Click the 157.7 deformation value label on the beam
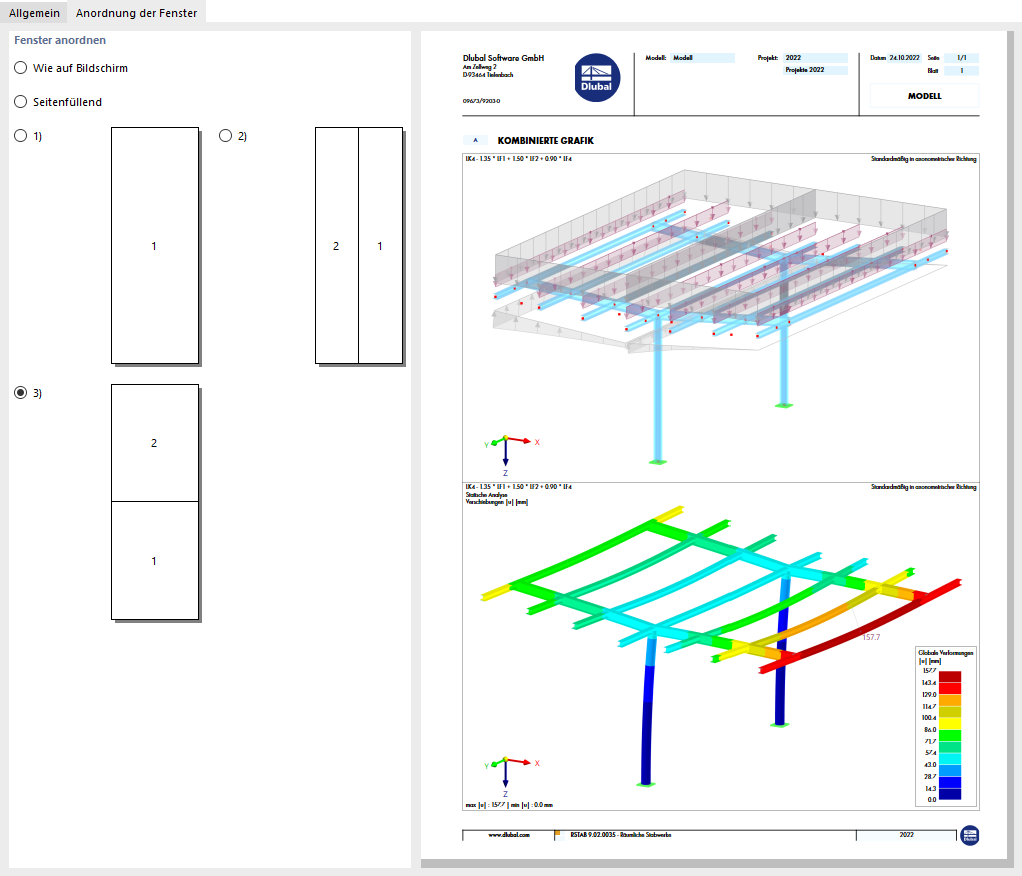Image resolution: width=1022 pixels, height=876 pixels. 871,637
